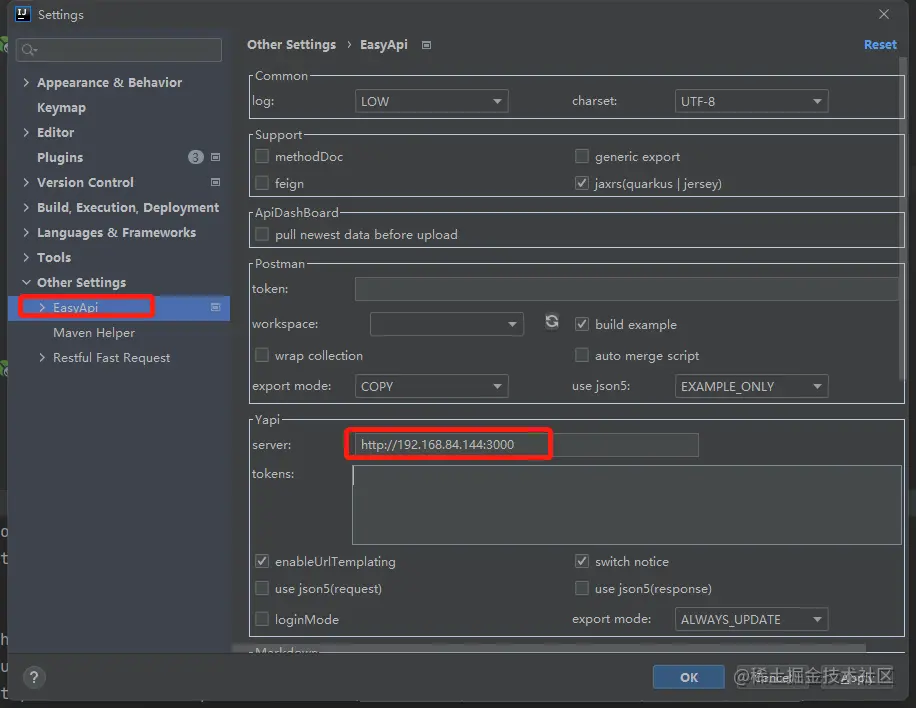Expand the EasyApi tree node arrow
The image size is (916, 708).
pyautogui.click(x=42, y=307)
